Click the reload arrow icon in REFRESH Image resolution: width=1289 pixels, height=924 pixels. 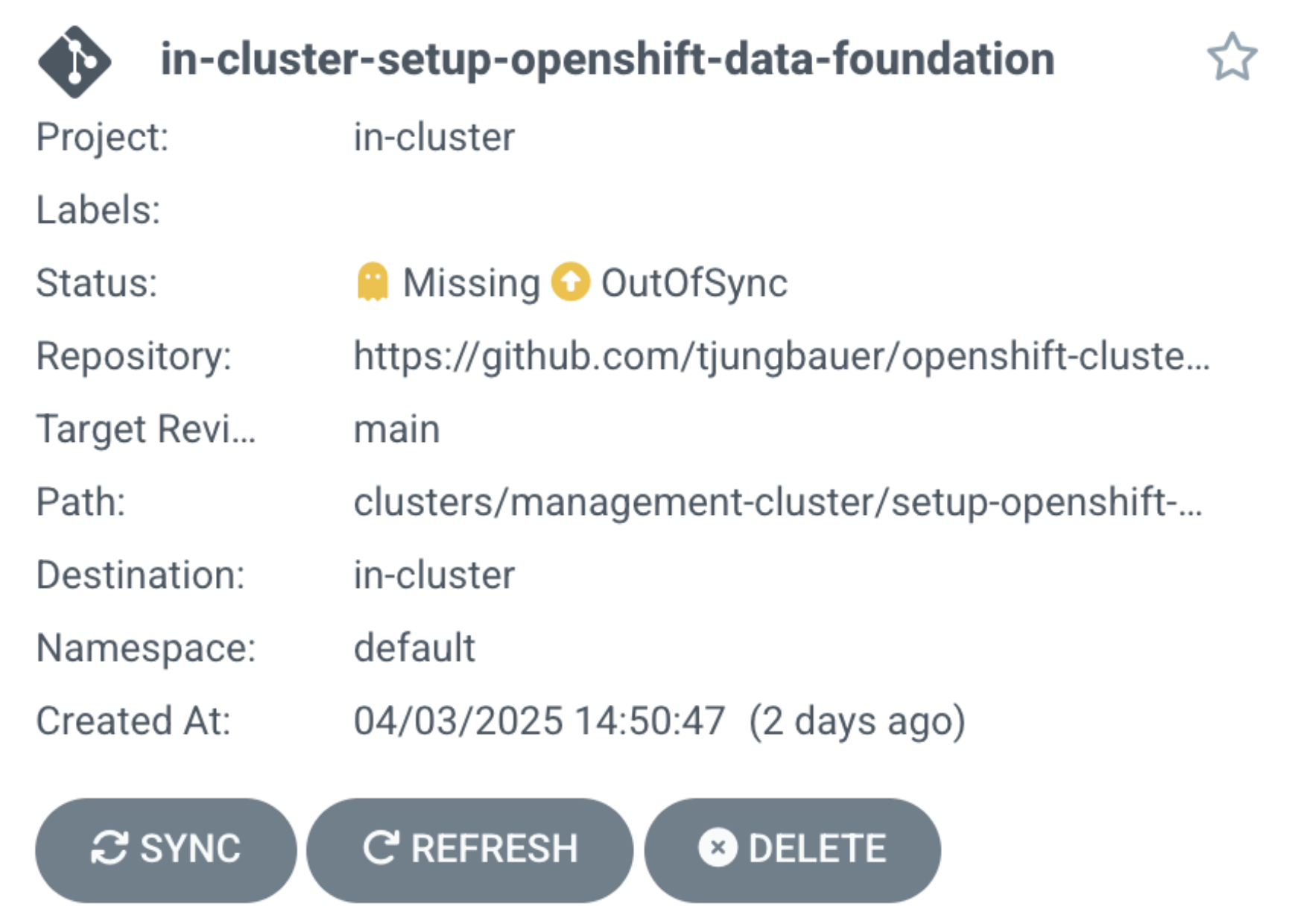(x=381, y=849)
